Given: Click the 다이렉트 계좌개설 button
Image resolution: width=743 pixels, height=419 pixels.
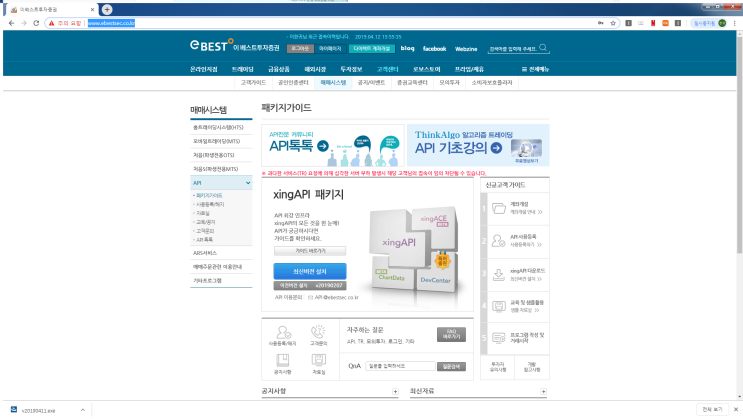Looking at the screenshot, I should point(372,48).
